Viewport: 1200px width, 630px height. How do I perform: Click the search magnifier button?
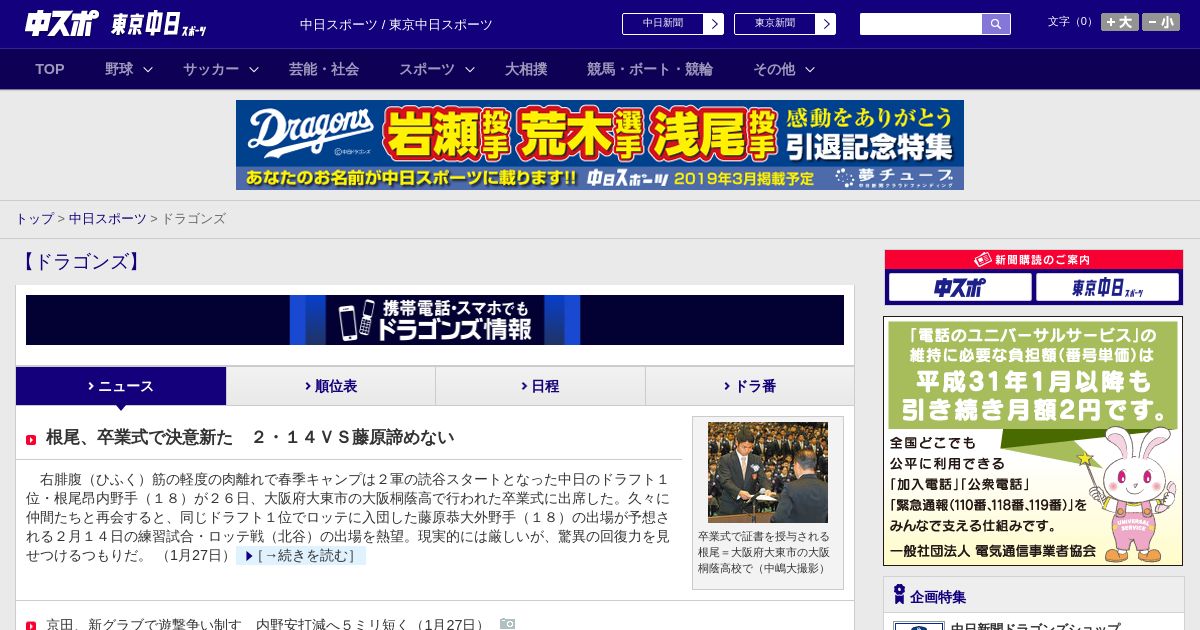(996, 24)
